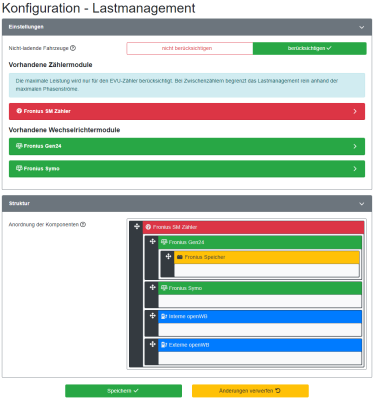The height and width of the screenshot is (400, 374).
Task: Click Fronius SM Zähler module label text
Action: (x=47, y=111)
